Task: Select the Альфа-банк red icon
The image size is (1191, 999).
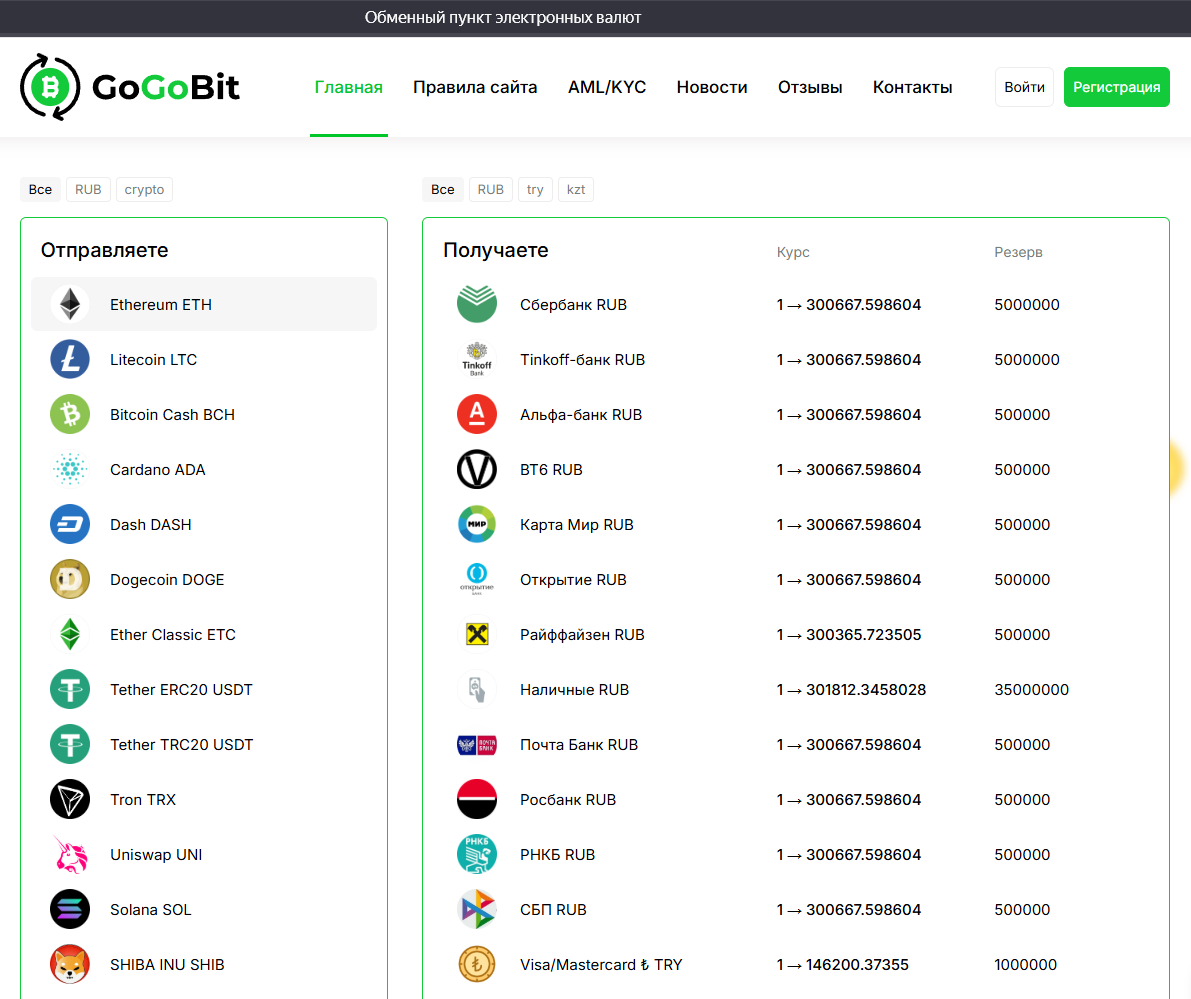Action: [x=477, y=414]
